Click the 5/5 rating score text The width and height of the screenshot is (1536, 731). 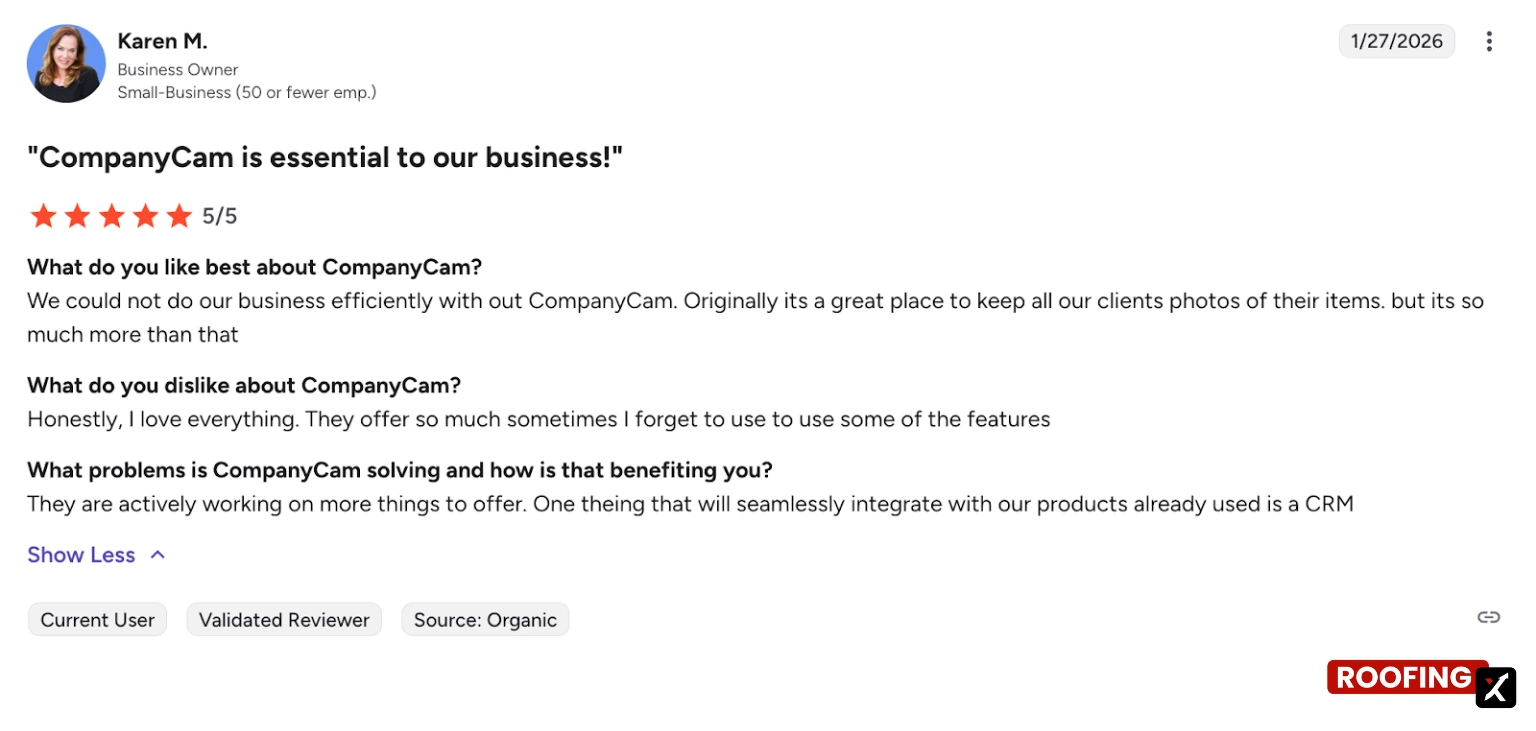coord(220,215)
